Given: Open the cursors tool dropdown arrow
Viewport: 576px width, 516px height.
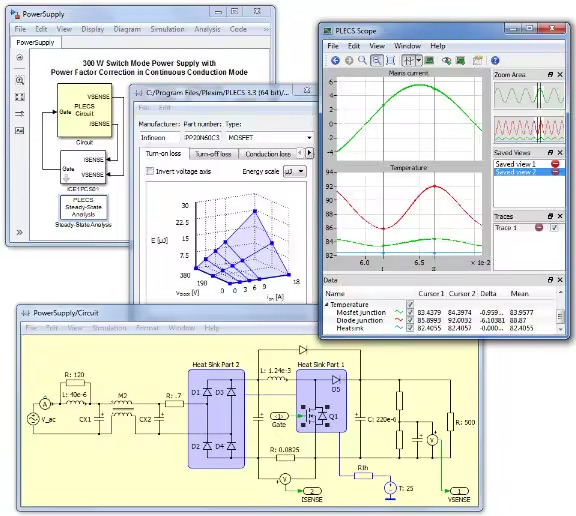Looking at the screenshot, I should point(418,61).
